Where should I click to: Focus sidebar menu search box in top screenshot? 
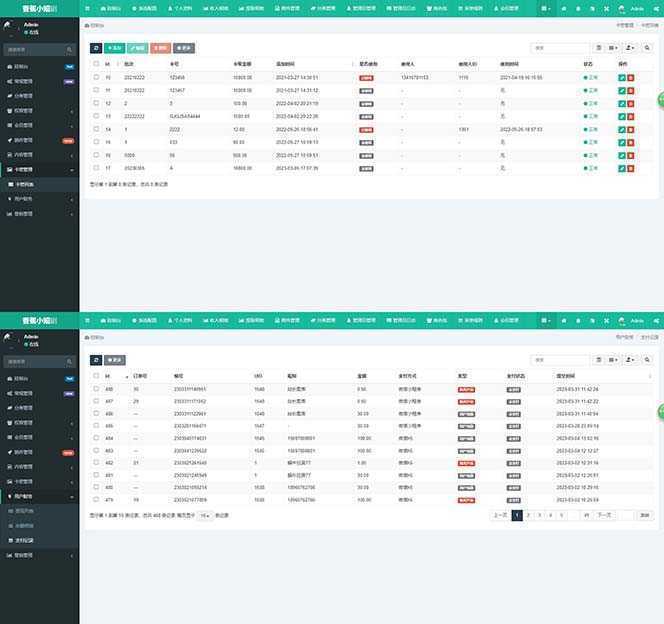tap(35, 50)
